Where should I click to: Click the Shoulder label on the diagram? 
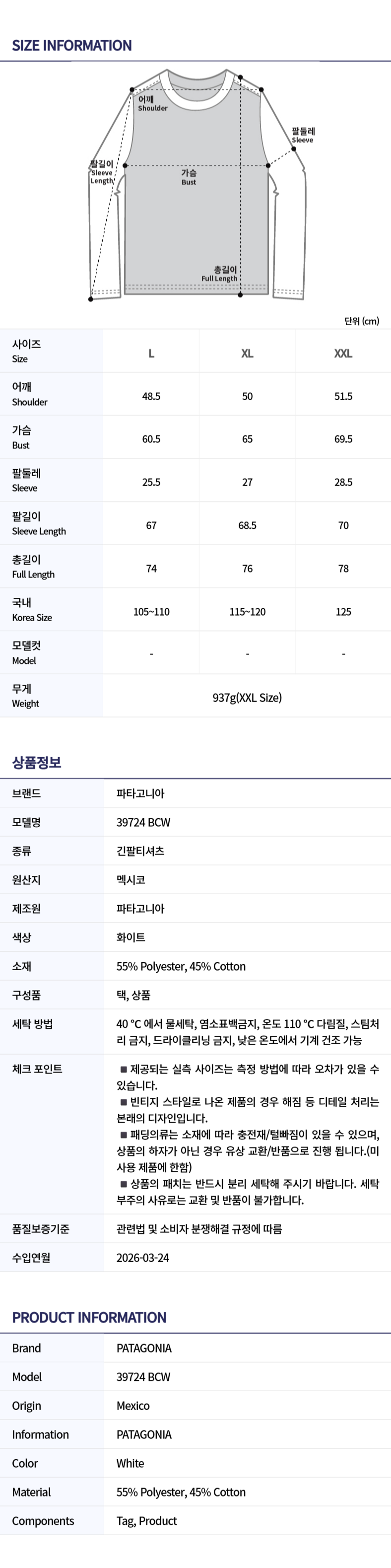(152, 103)
